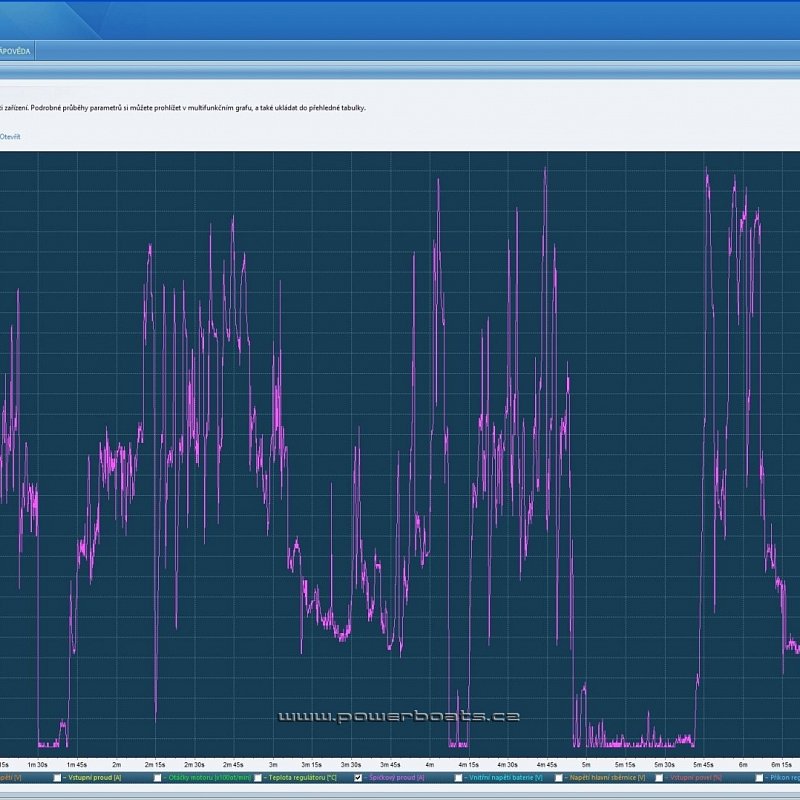Pick the 5m label on the axis
This screenshot has width=800, height=800.
click(x=586, y=763)
